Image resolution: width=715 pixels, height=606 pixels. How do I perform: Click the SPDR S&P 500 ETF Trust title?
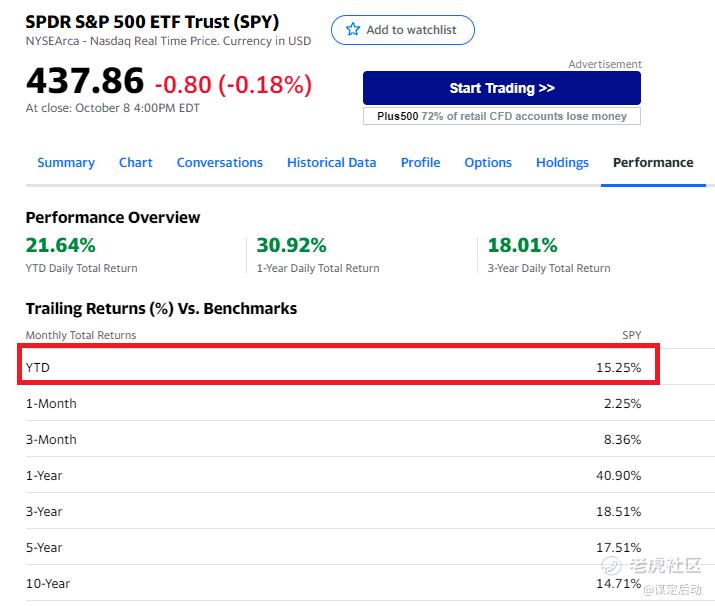[152, 22]
